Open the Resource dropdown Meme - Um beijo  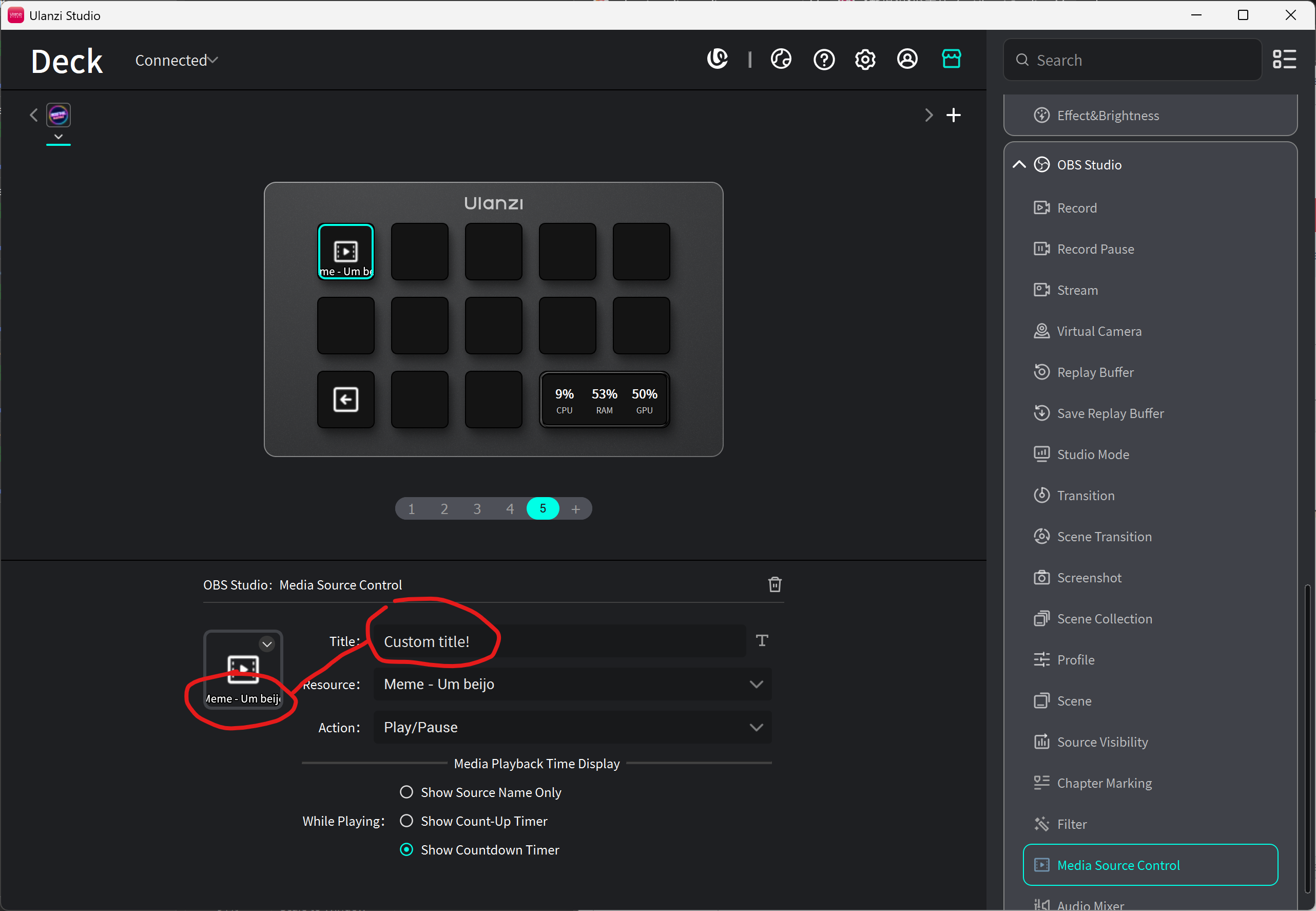click(572, 685)
